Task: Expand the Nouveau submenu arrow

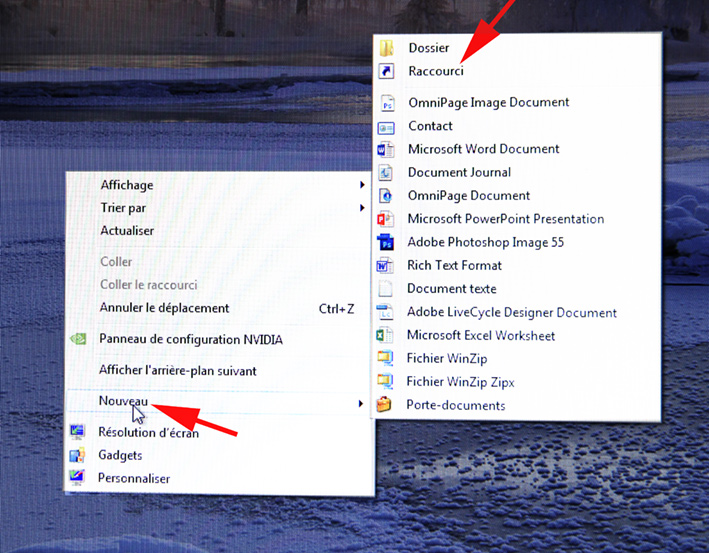Action: (x=360, y=403)
